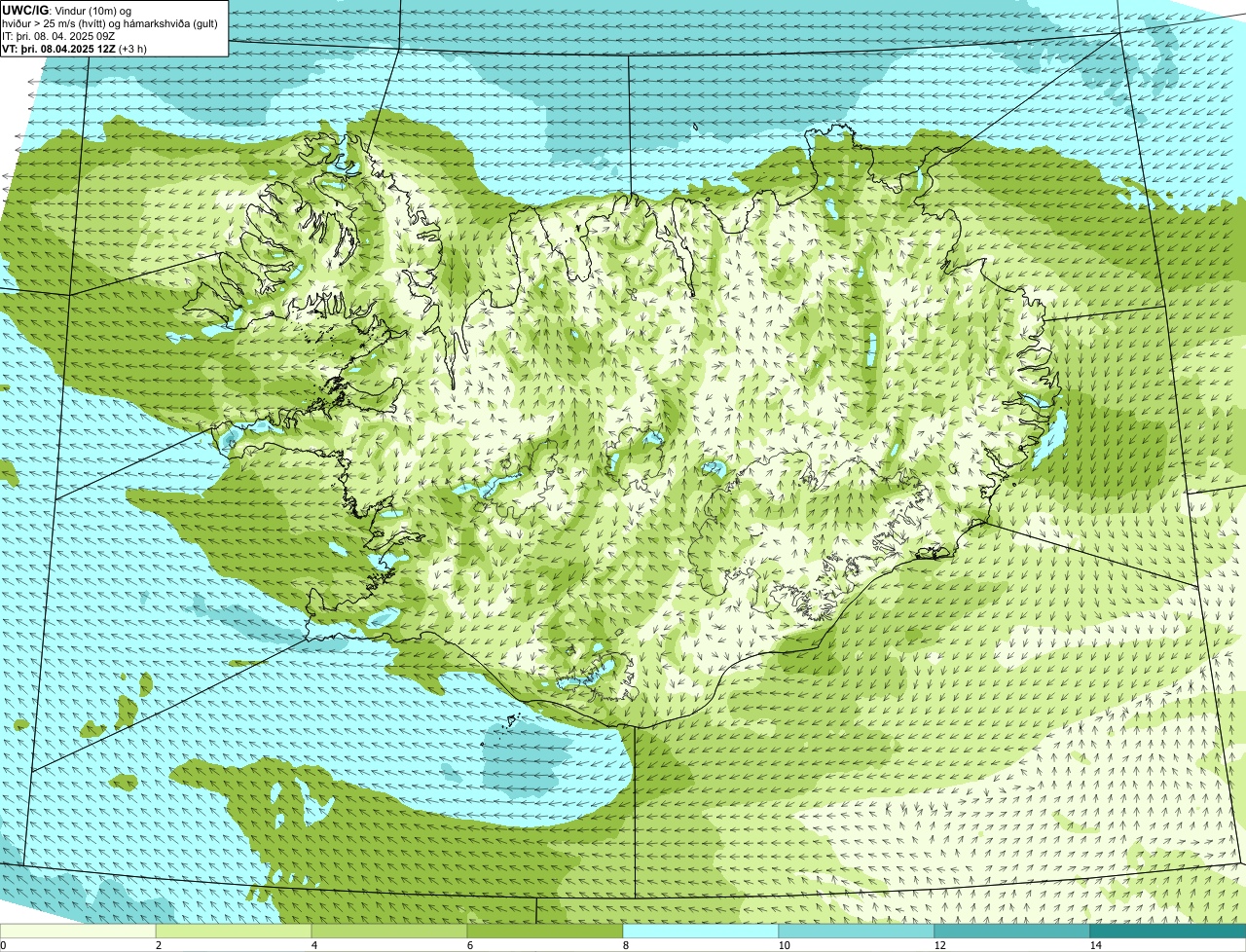Screen dimensions: 1246x952
Task: Click the 12–14 m/s teal legend swatch
Action: click(x=1012, y=931)
